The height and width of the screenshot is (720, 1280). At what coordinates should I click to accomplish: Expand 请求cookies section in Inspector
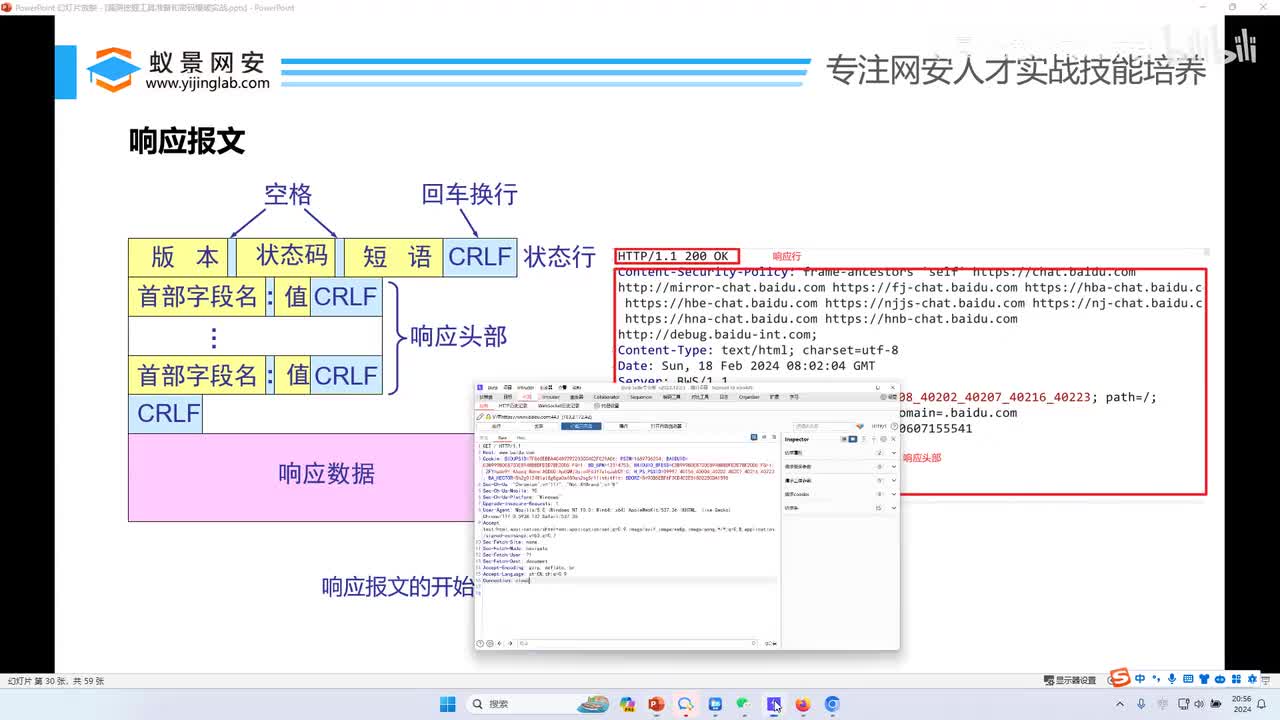893,494
